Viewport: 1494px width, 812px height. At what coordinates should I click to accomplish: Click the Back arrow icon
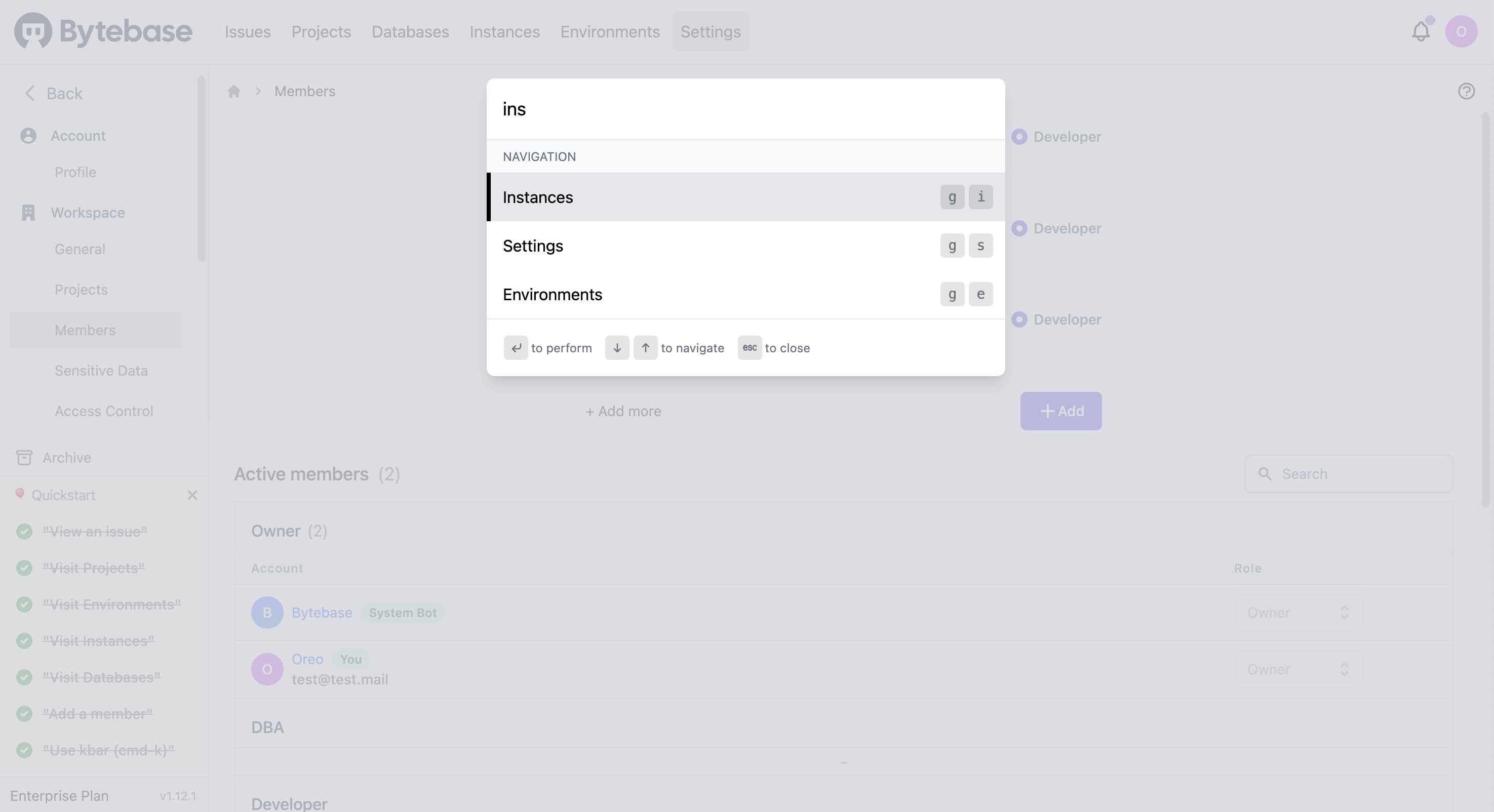tap(30, 93)
